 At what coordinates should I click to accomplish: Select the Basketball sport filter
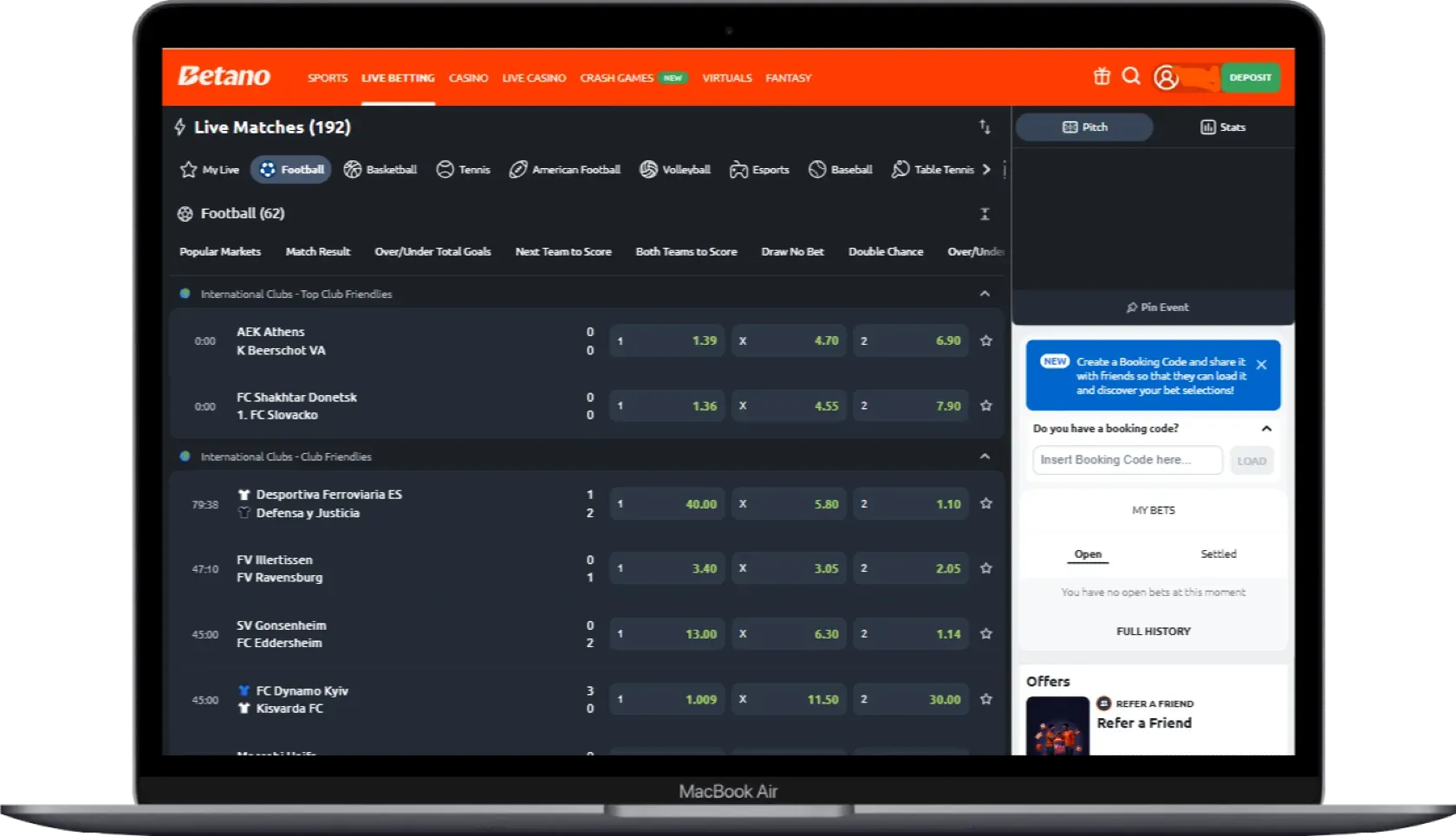[380, 170]
